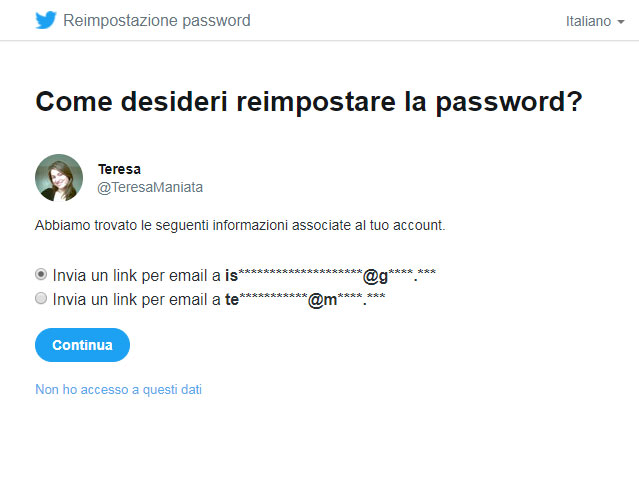Click the 'Come desideri reimpostare la password?' heading
The image size is (639, 483).
pyautogui.click(x=309, y=101)
